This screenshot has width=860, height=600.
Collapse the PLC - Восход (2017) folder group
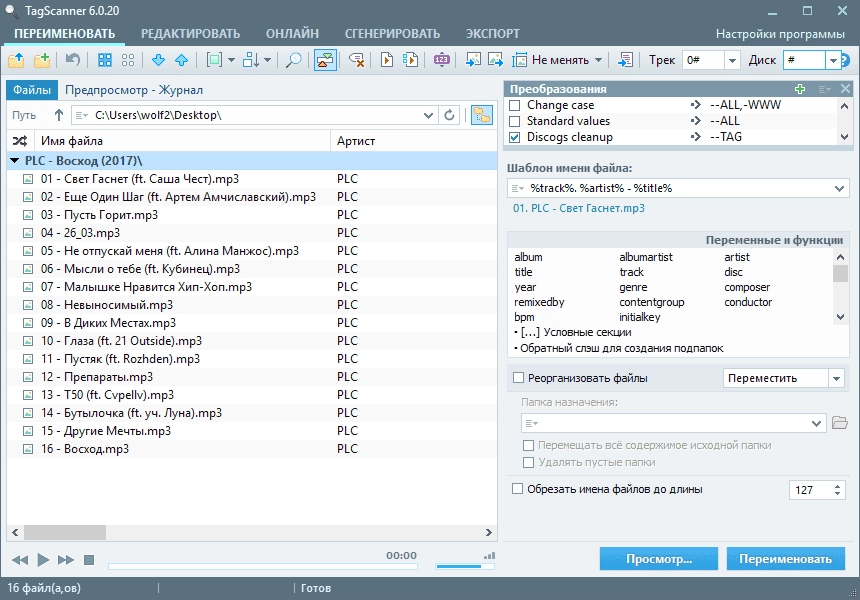tap(15, 161)
